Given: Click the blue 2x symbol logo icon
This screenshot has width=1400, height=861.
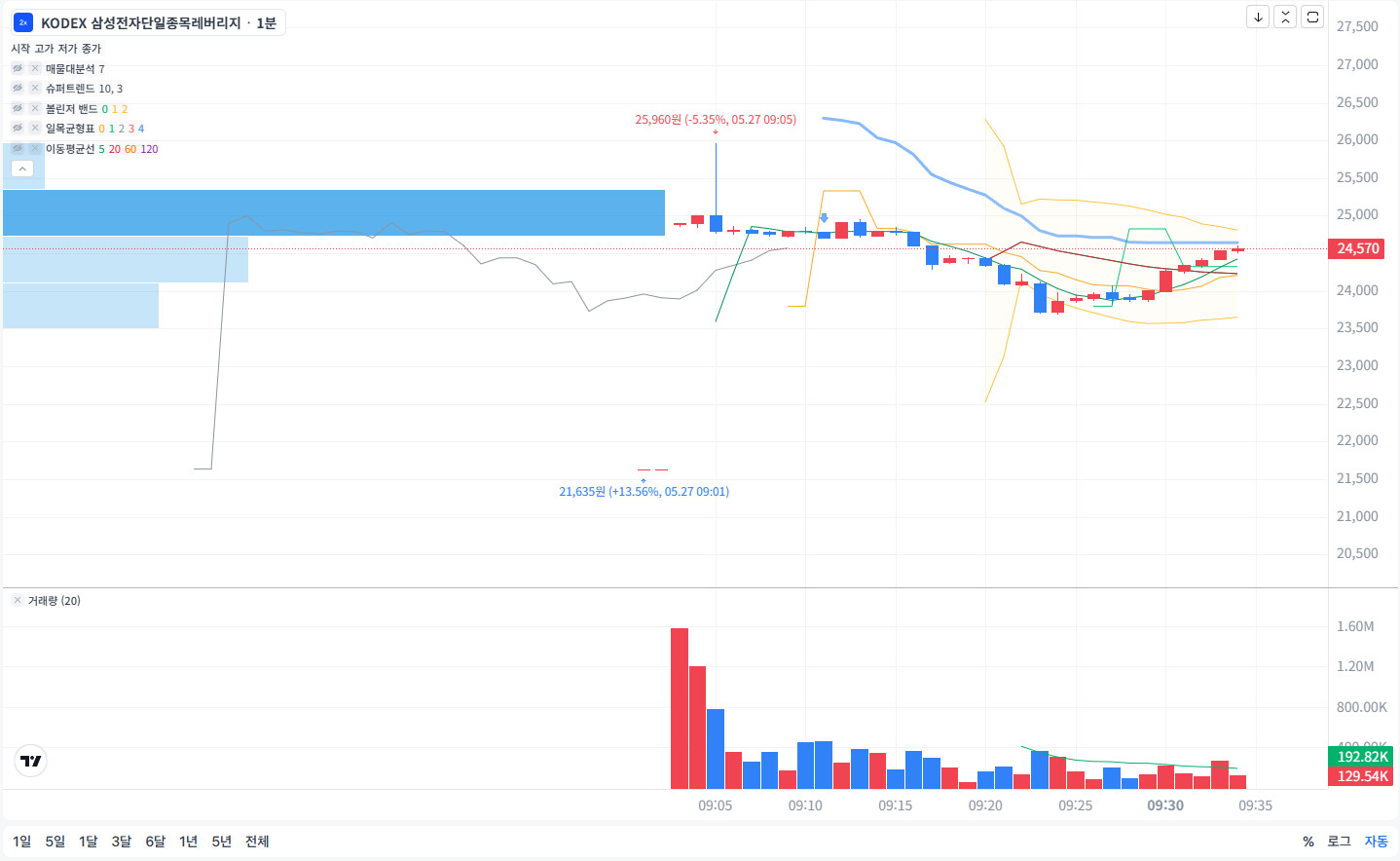Looking at the screenshot, I should click(23, 22).
